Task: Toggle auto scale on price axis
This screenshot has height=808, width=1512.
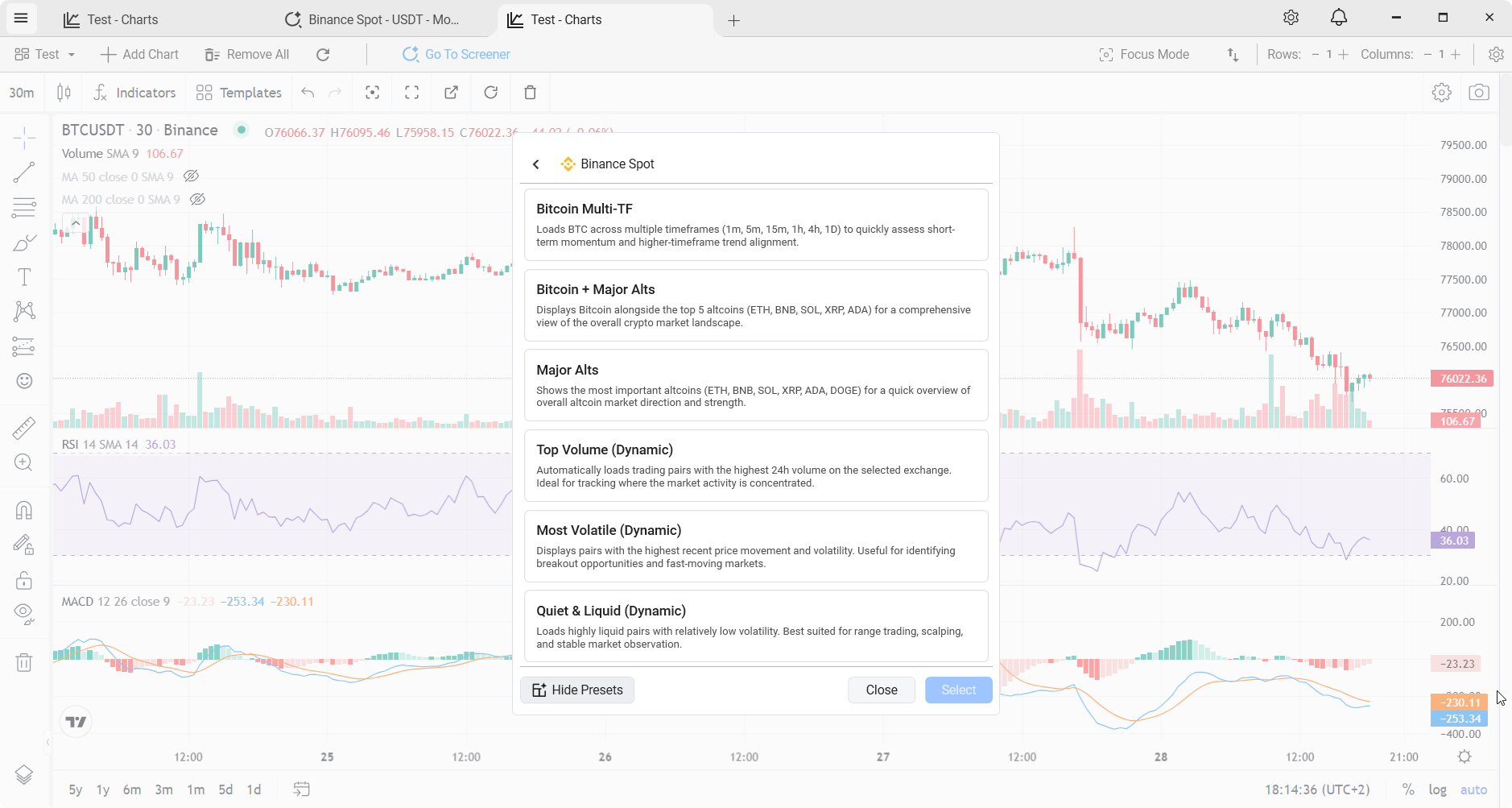Action: (x=1473, y=789)
